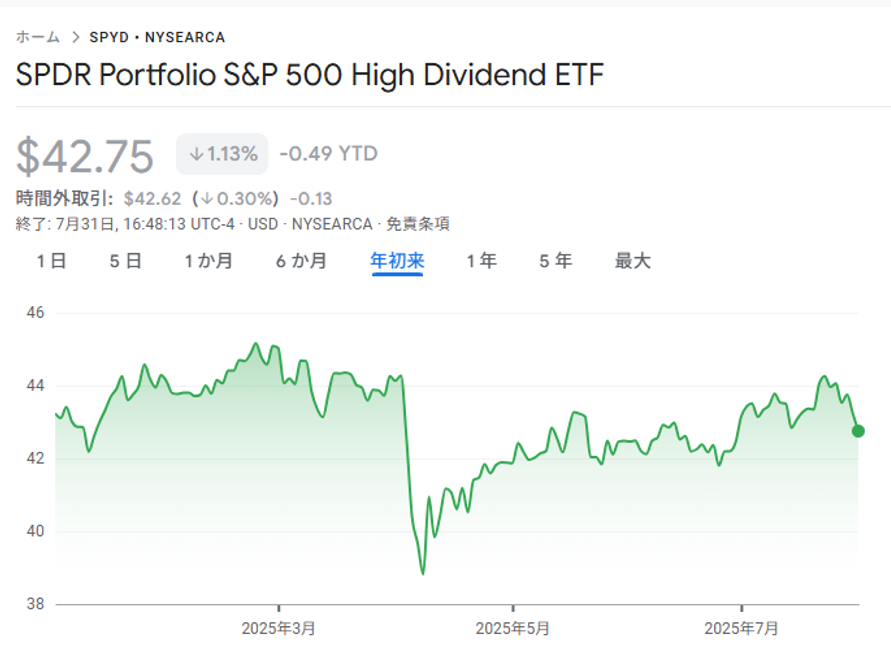Switch chart to the 6か月 range
891x654 pixels.
[x=301, y=261]
